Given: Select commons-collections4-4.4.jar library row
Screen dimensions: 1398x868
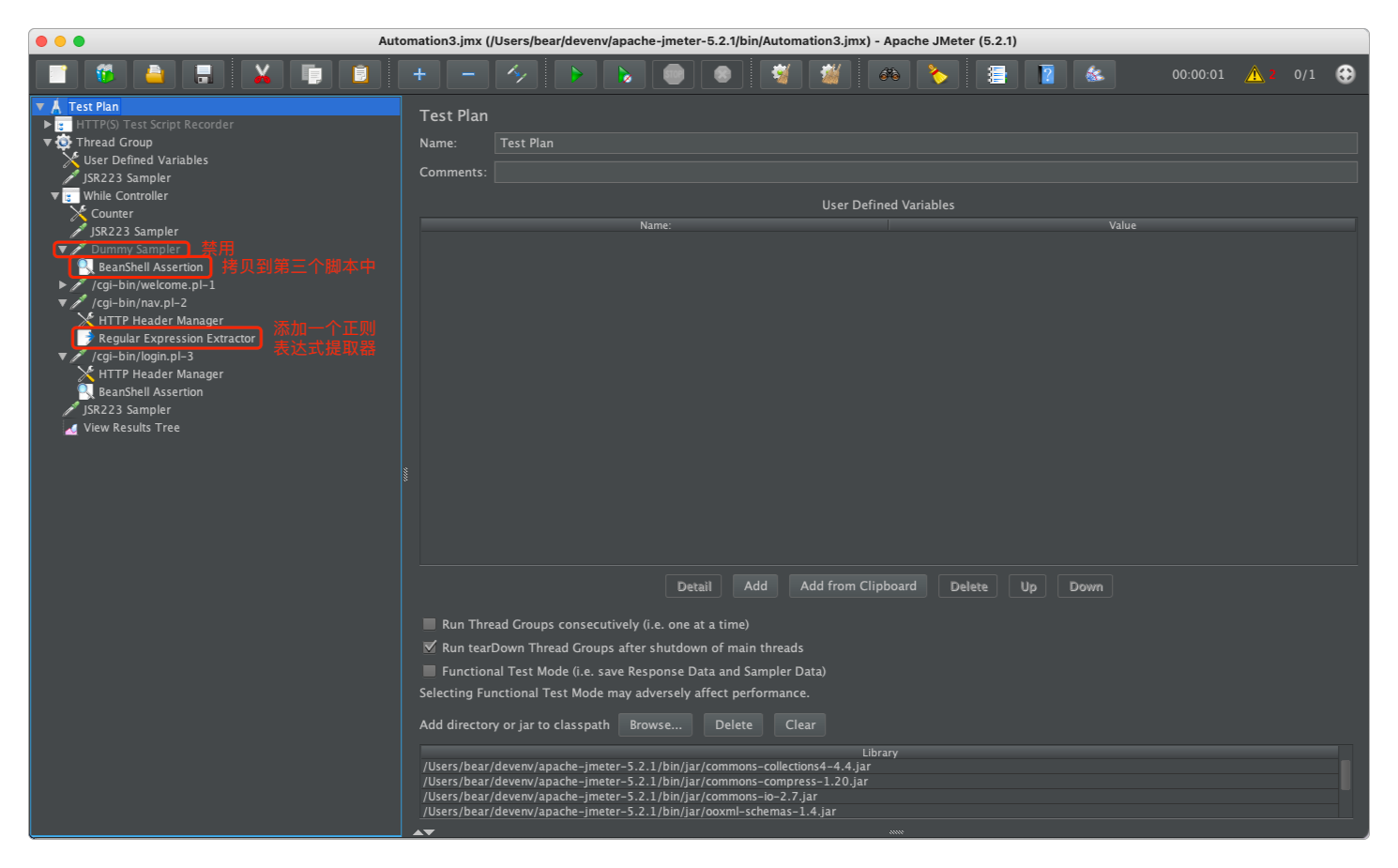Looking at the screenshot, I should pos(880,767).
